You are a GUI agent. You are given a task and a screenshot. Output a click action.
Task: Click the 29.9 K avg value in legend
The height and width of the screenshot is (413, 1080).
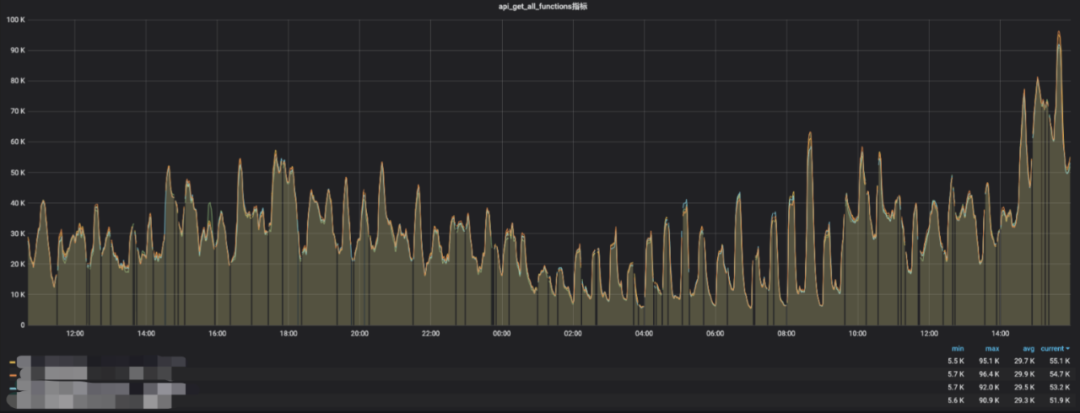click(1022, 374)
